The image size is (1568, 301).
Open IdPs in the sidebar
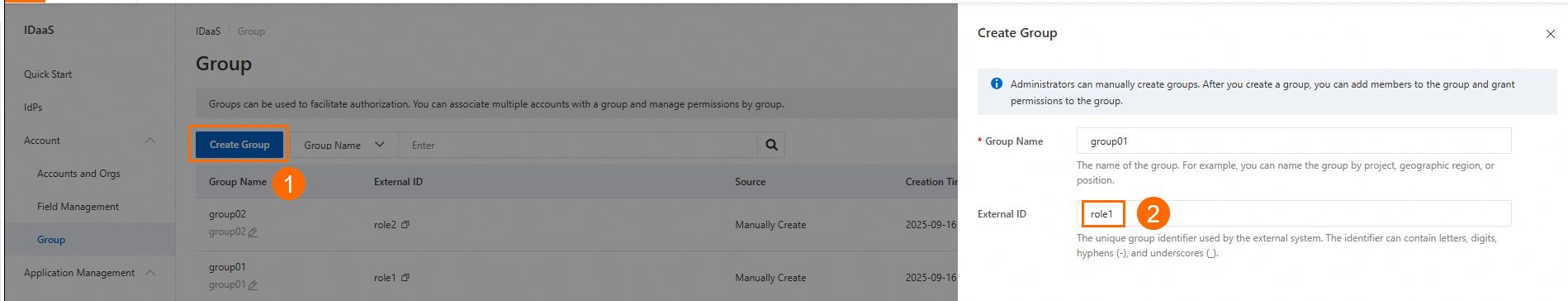[x=33, y=107]
